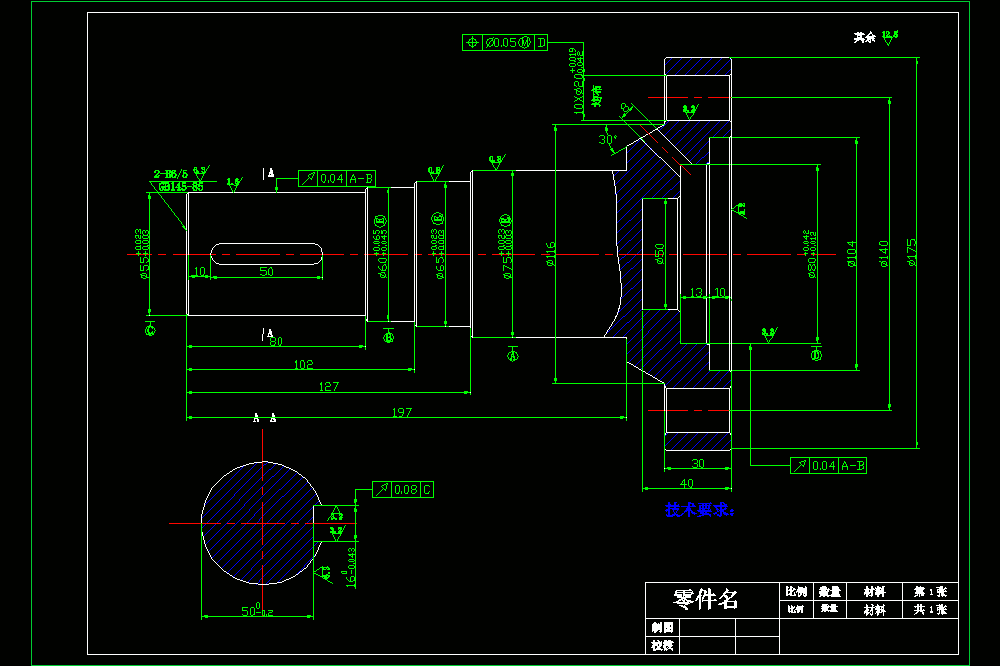Click the ø0.05 M D position tolerance frame

click(x=504, y=43)
